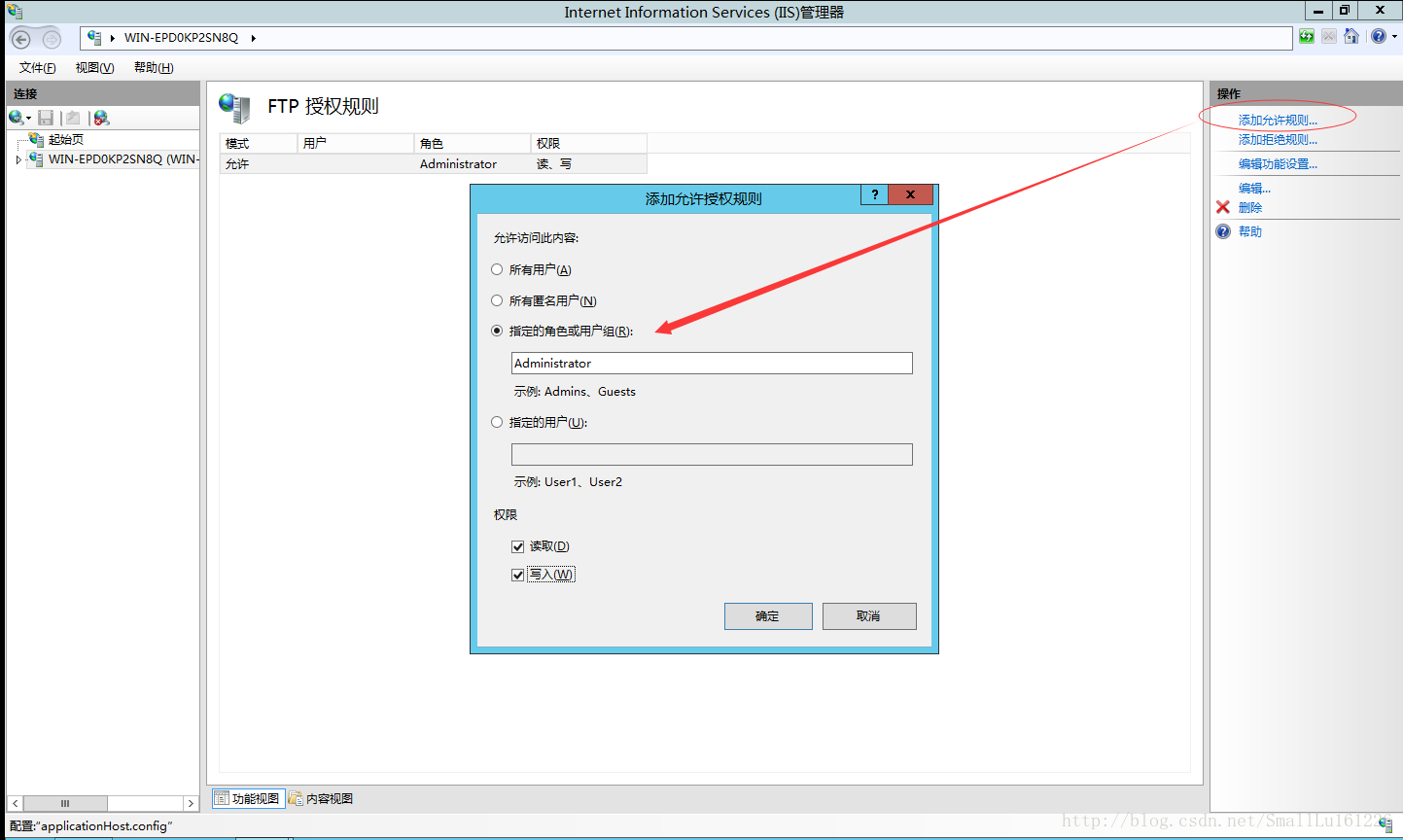This screenshot has width=1403, height=840.
Task: Click the up-level folder icon in Connections toolbar
Action: (x=73, y=118)
